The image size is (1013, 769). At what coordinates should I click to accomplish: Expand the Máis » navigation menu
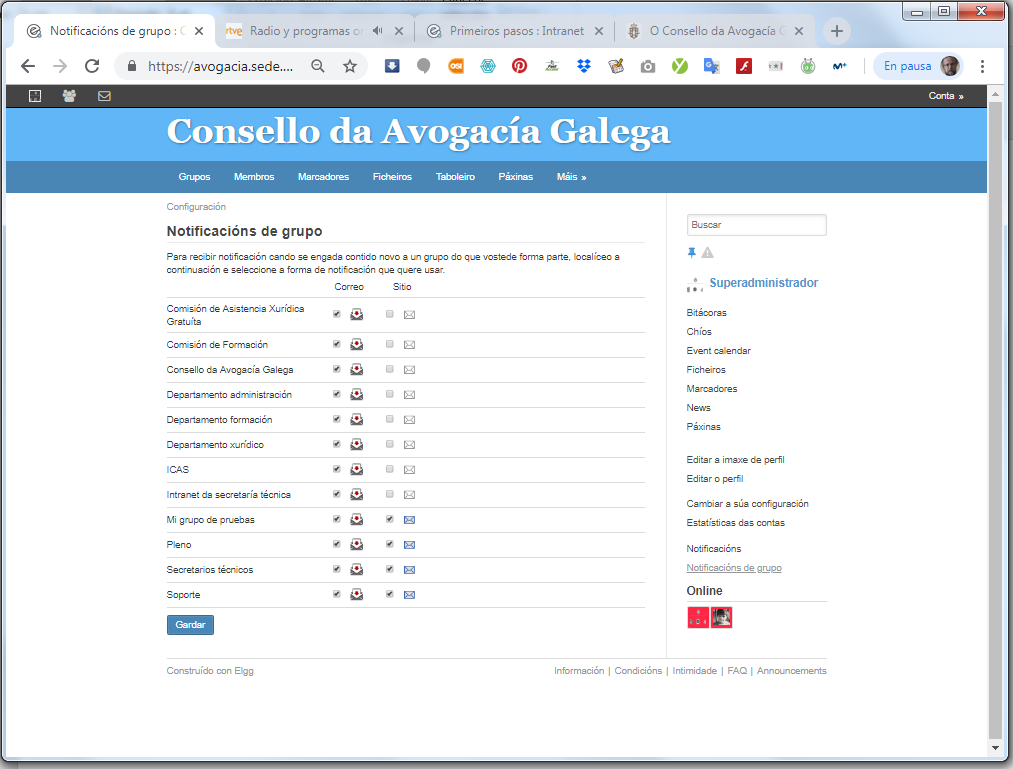[x=571, y=177]
